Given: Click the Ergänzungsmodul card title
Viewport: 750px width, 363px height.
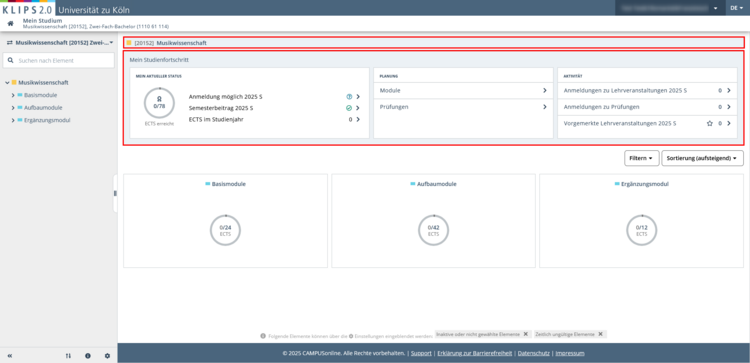Looking at the screenshot, I should pos(644,184).
